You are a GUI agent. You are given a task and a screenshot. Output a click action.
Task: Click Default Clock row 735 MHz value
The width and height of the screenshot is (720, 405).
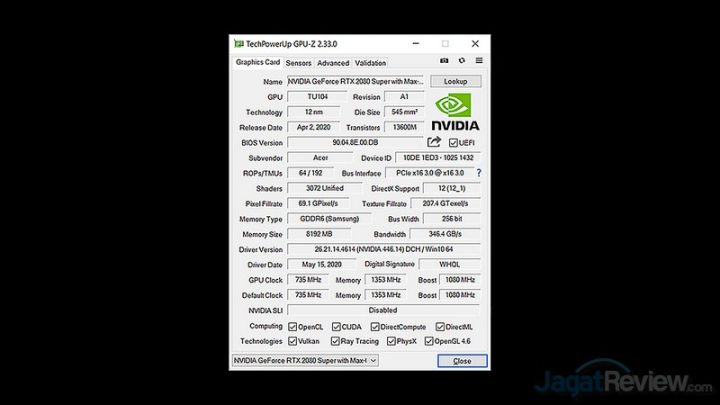tap(308, 295)
